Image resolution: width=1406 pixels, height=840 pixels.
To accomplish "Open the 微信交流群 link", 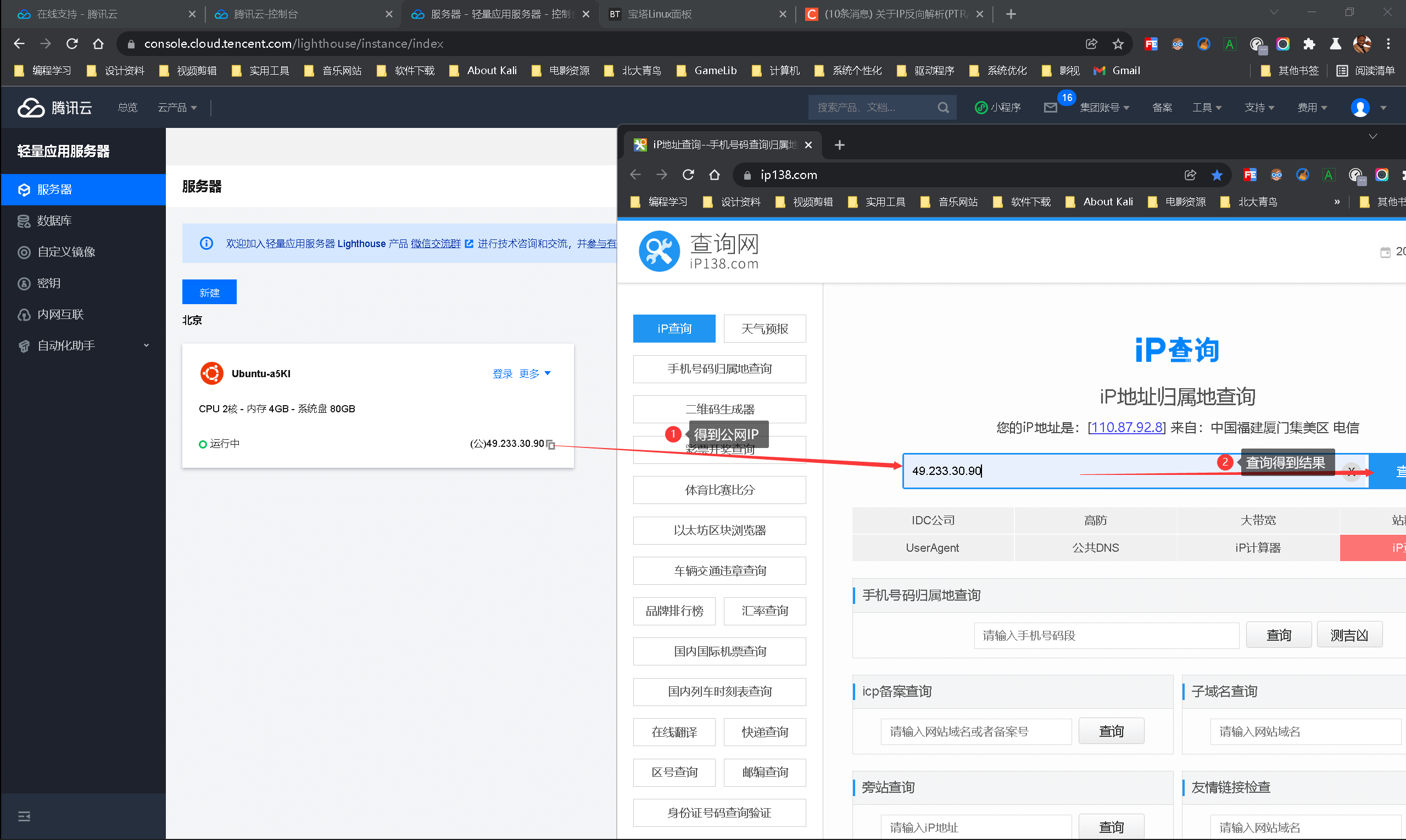I will click(436, 243).
